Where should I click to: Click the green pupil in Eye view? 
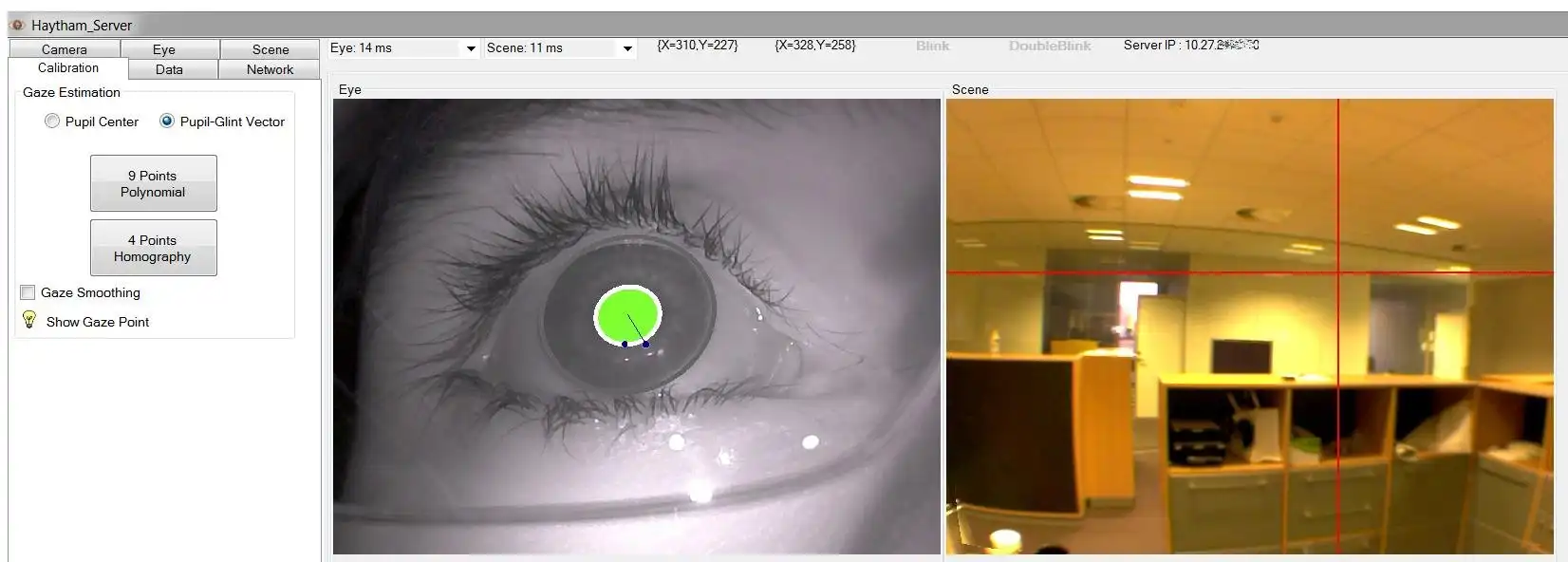[627, 314]
